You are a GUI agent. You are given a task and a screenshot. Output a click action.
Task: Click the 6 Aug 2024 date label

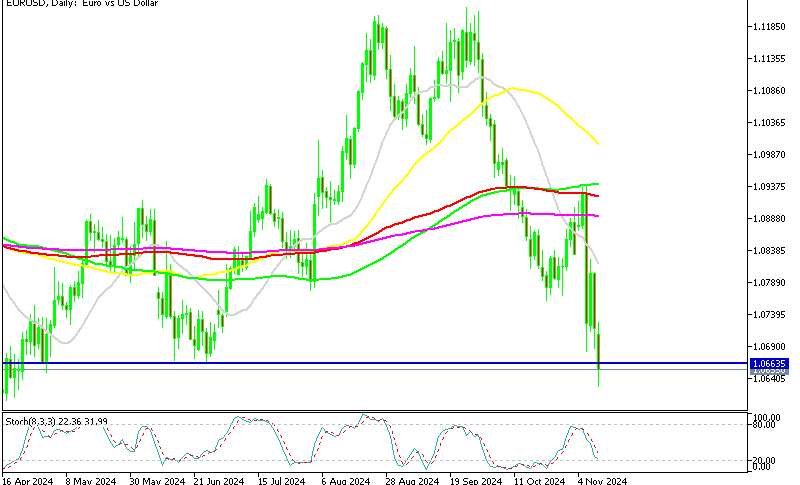pos(346,481)
